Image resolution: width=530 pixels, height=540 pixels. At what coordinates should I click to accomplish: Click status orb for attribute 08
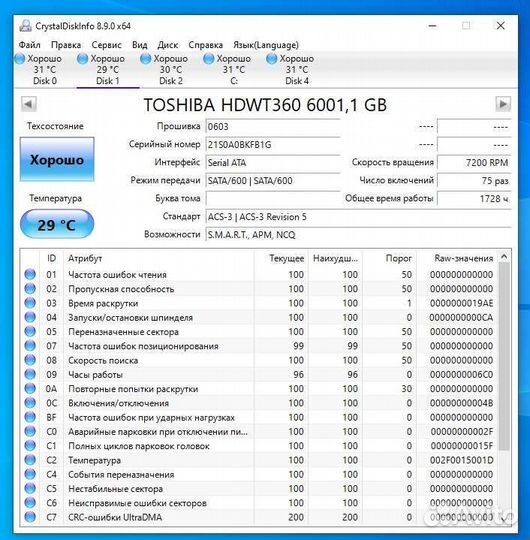[30, 360]
